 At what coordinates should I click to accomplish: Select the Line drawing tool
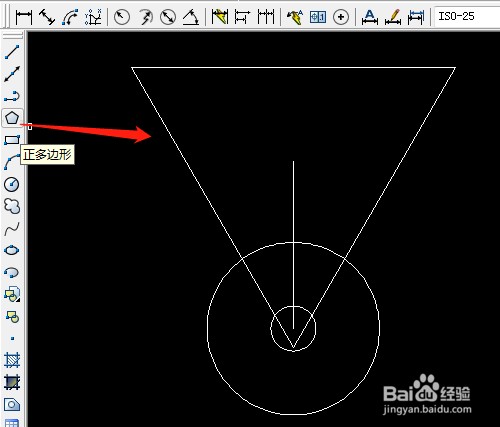pos(12,52)
